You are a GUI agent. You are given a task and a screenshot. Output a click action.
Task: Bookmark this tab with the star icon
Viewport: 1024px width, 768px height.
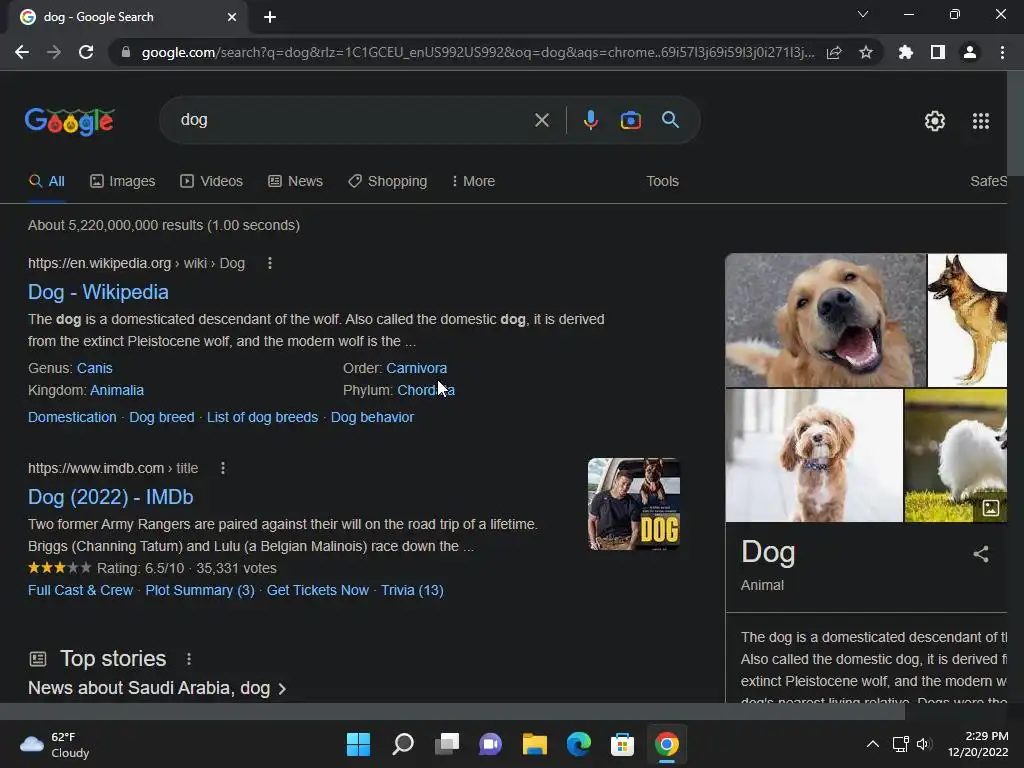click(865, 52)
